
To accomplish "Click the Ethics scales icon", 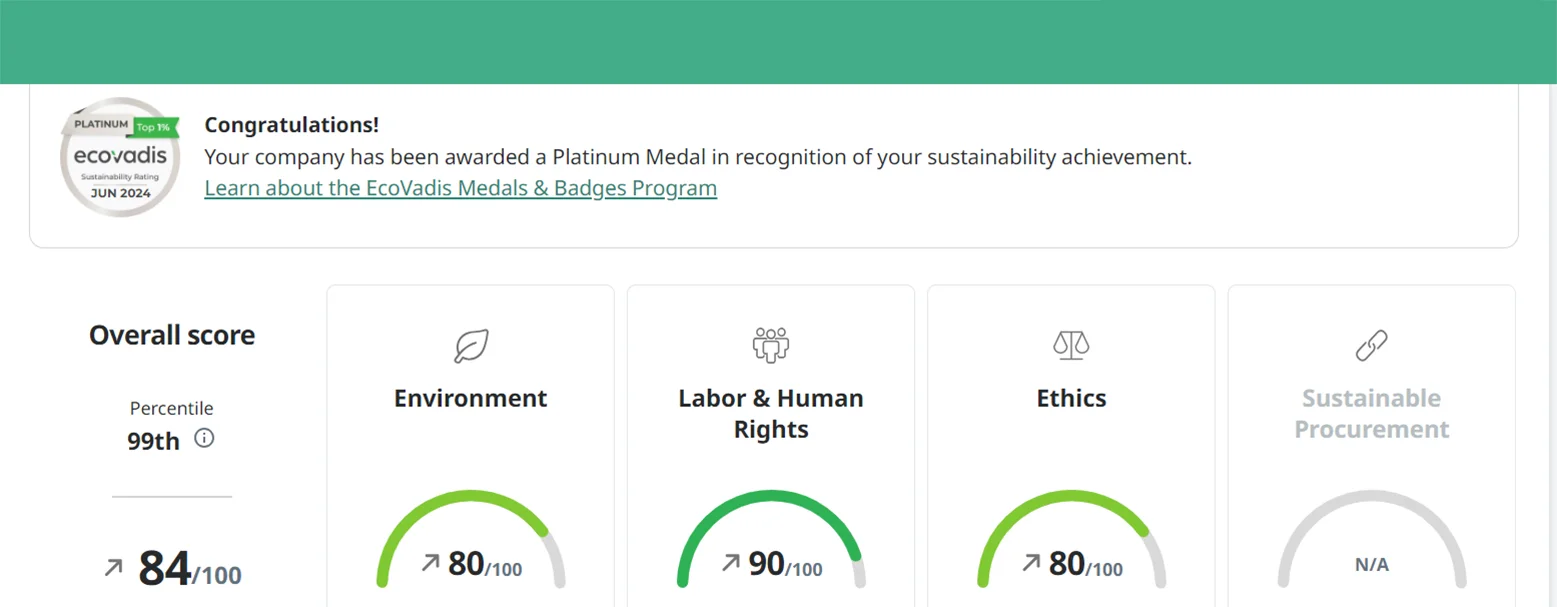I will coord(1071,346).
